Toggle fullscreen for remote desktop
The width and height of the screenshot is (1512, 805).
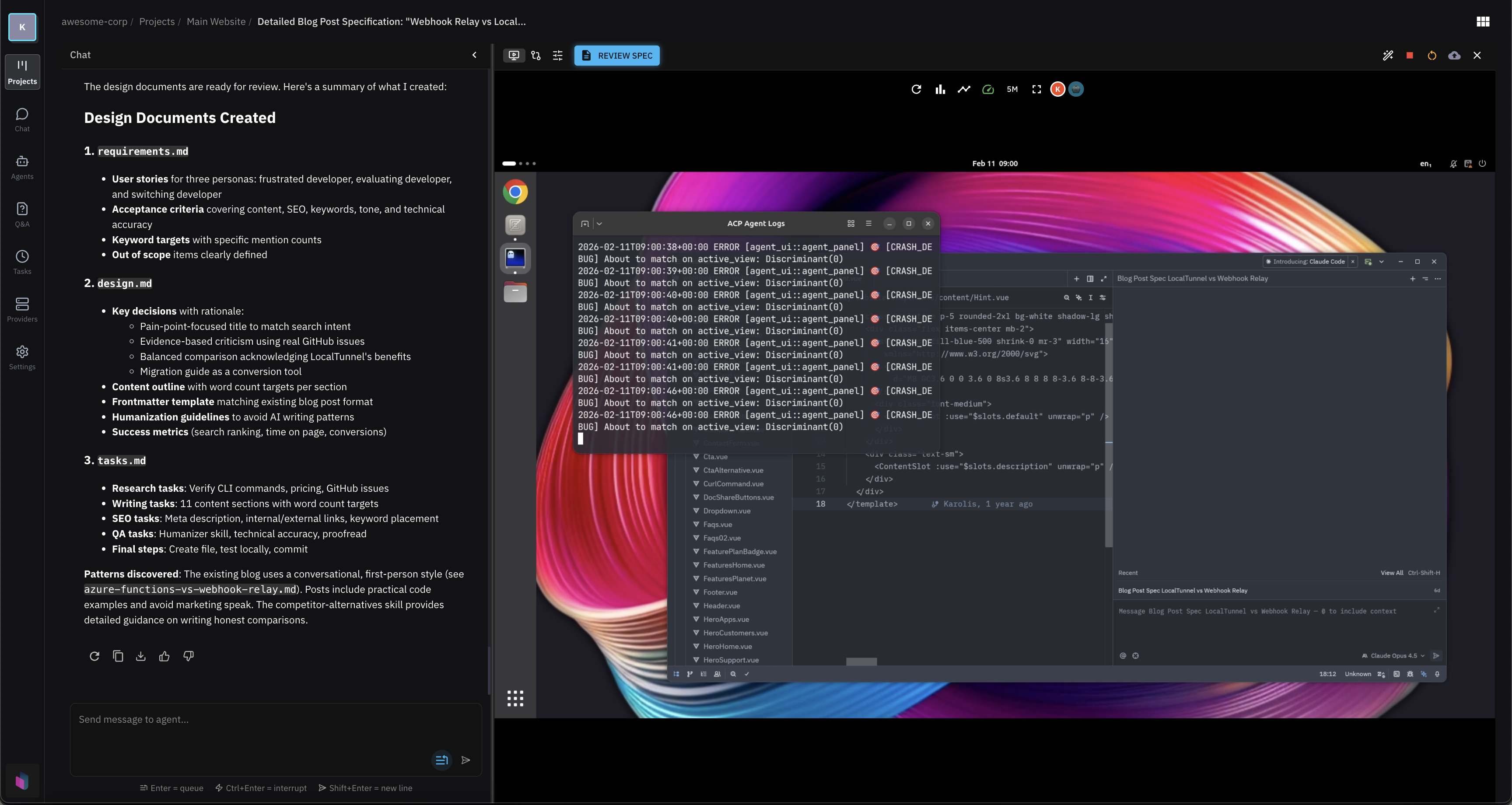click(x=1036, y=89)
